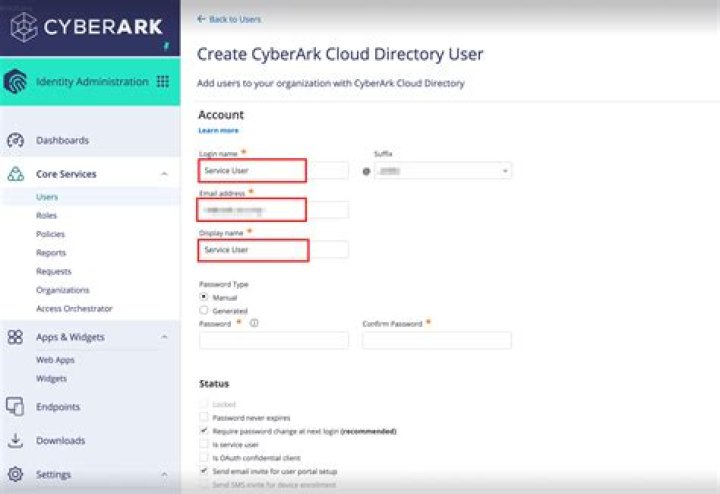Click the @ symbol beside Suffix
Image resolution: width=720 pixels, height=494 pixels.
click(x=366, y=172)
